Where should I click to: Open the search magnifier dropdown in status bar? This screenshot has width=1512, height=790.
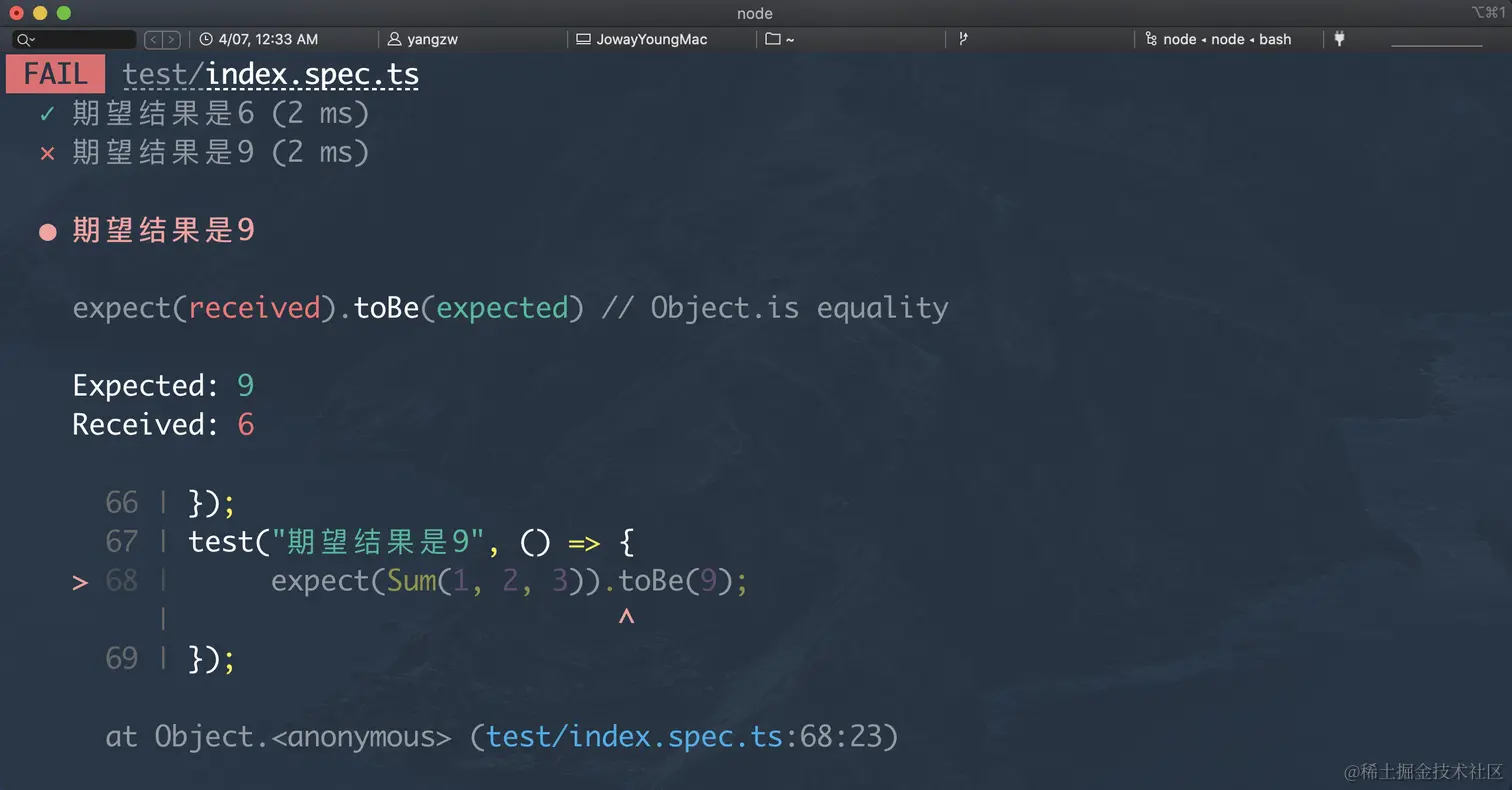click(x=25, y=40)
